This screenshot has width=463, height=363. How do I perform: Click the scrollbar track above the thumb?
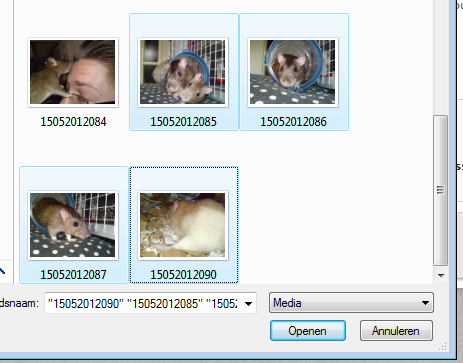440,57
